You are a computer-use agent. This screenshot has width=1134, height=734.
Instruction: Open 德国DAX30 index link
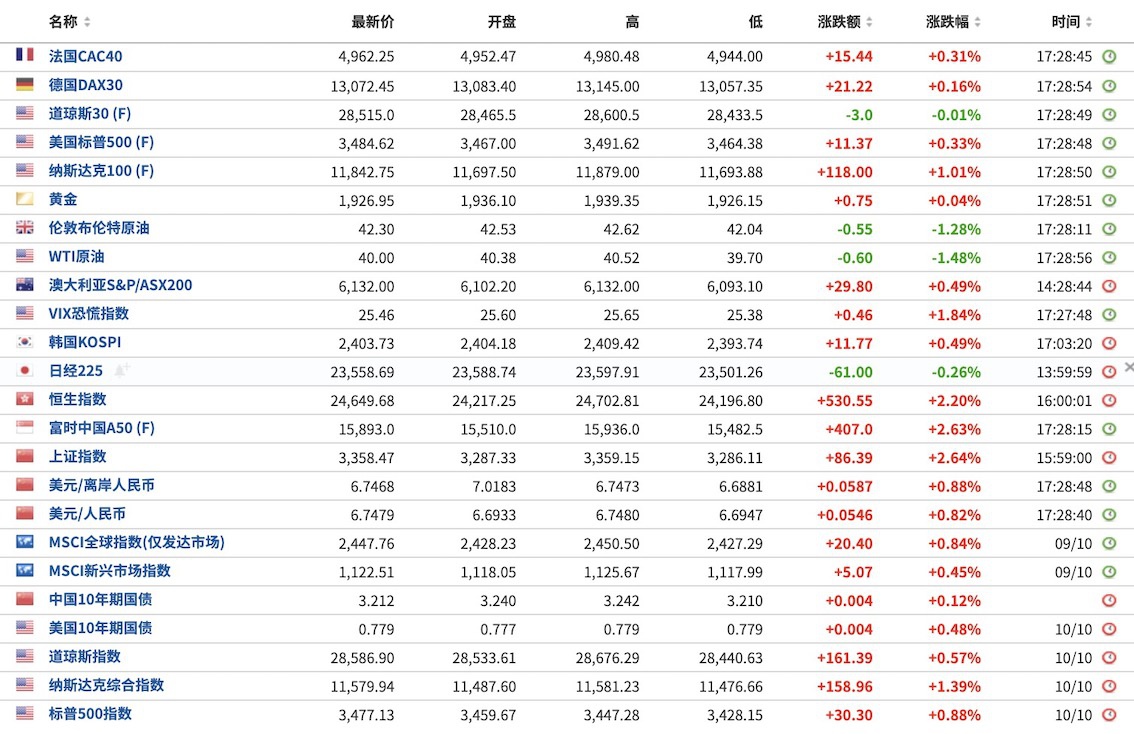point(85,85)
